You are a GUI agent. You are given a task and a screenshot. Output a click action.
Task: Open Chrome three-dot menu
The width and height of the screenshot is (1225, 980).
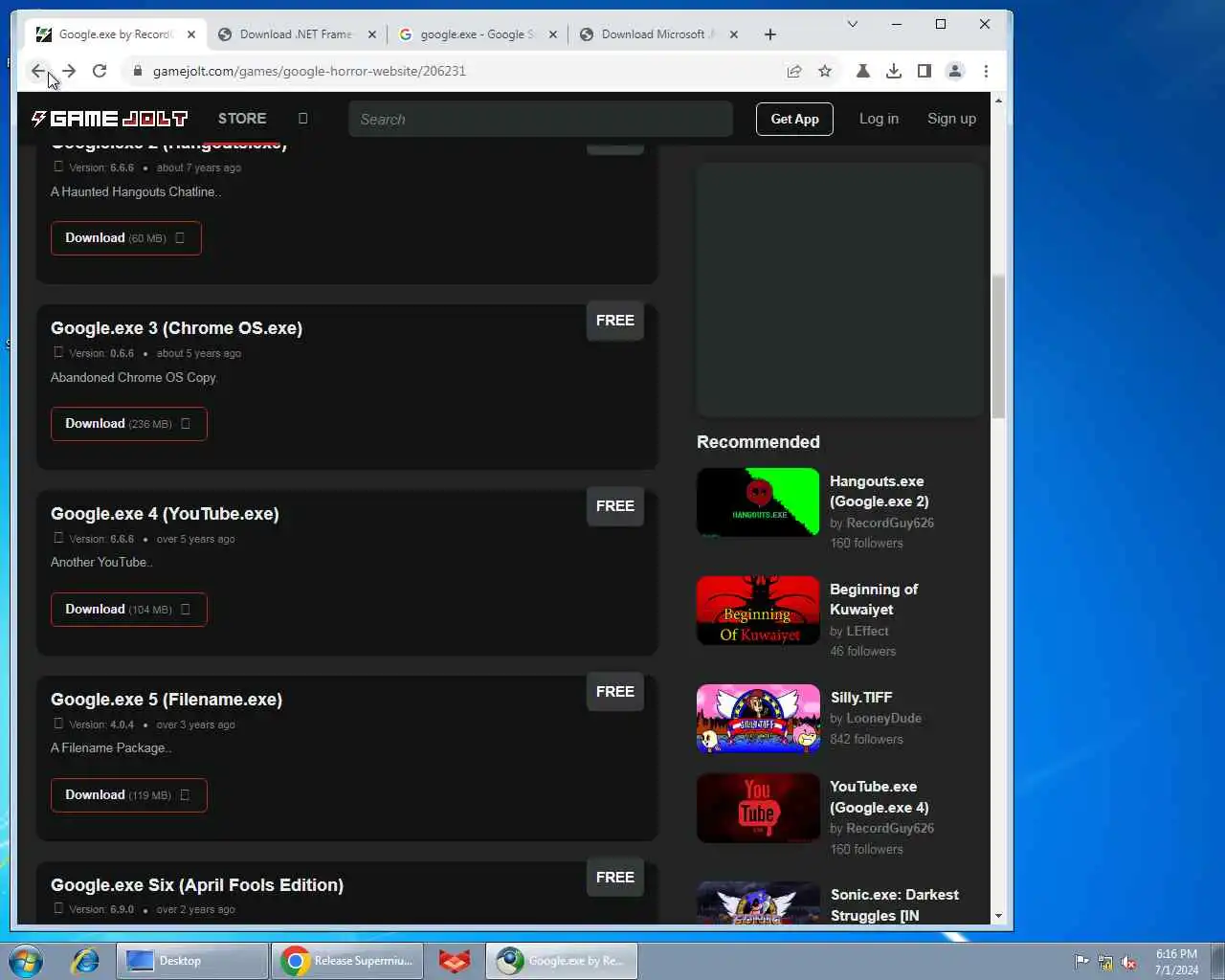[x=986, y=71]
